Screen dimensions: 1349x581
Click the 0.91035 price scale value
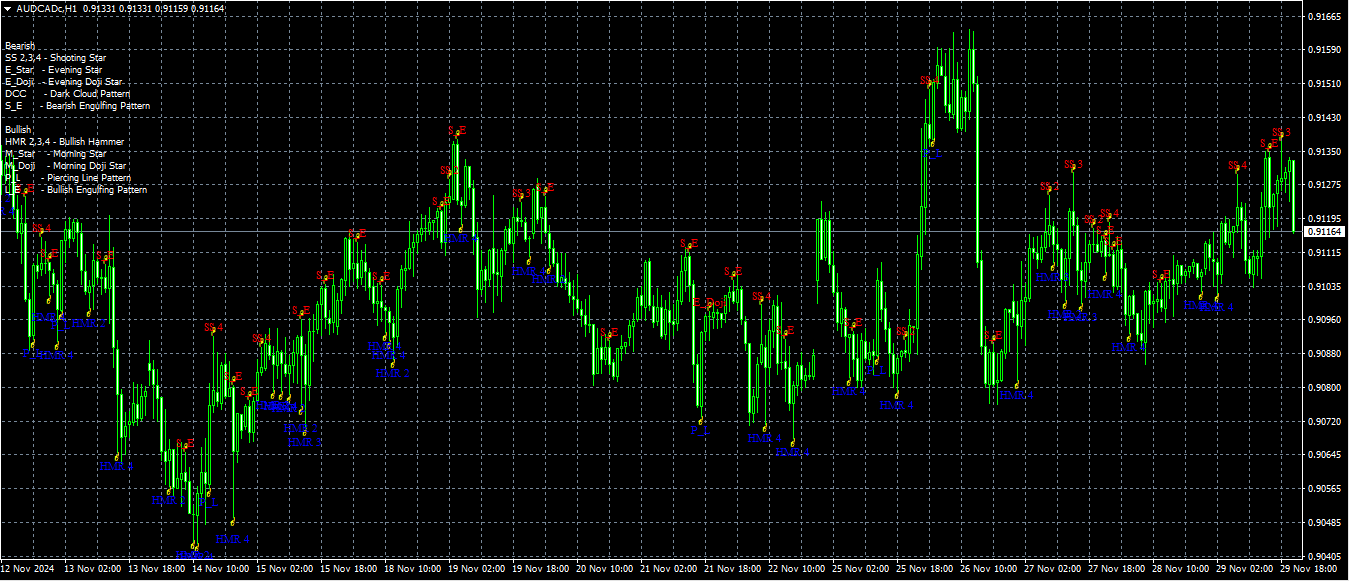tap(1324, 287)
